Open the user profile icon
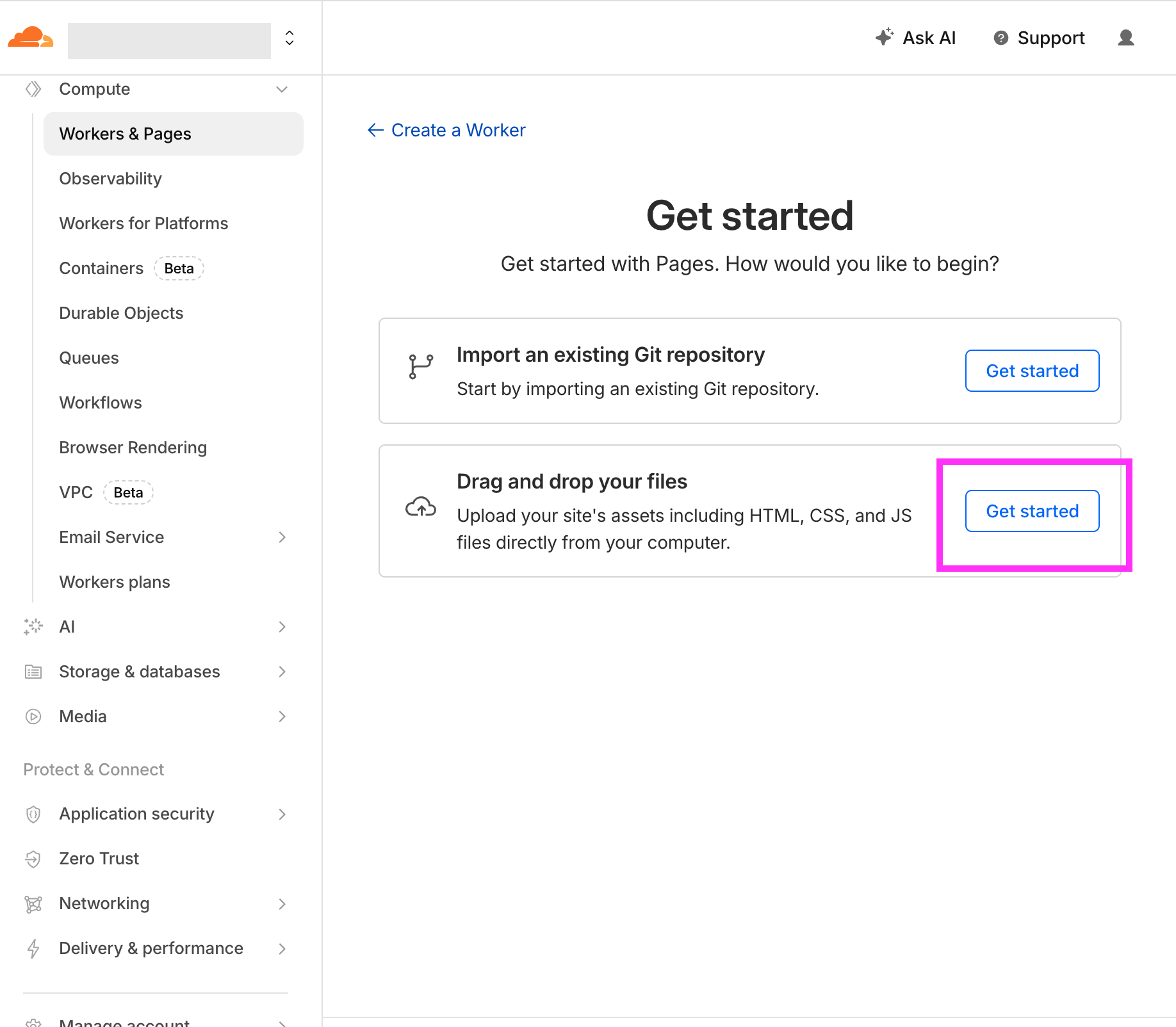Screen dimensions: 1176x1027 (1125, 38)
